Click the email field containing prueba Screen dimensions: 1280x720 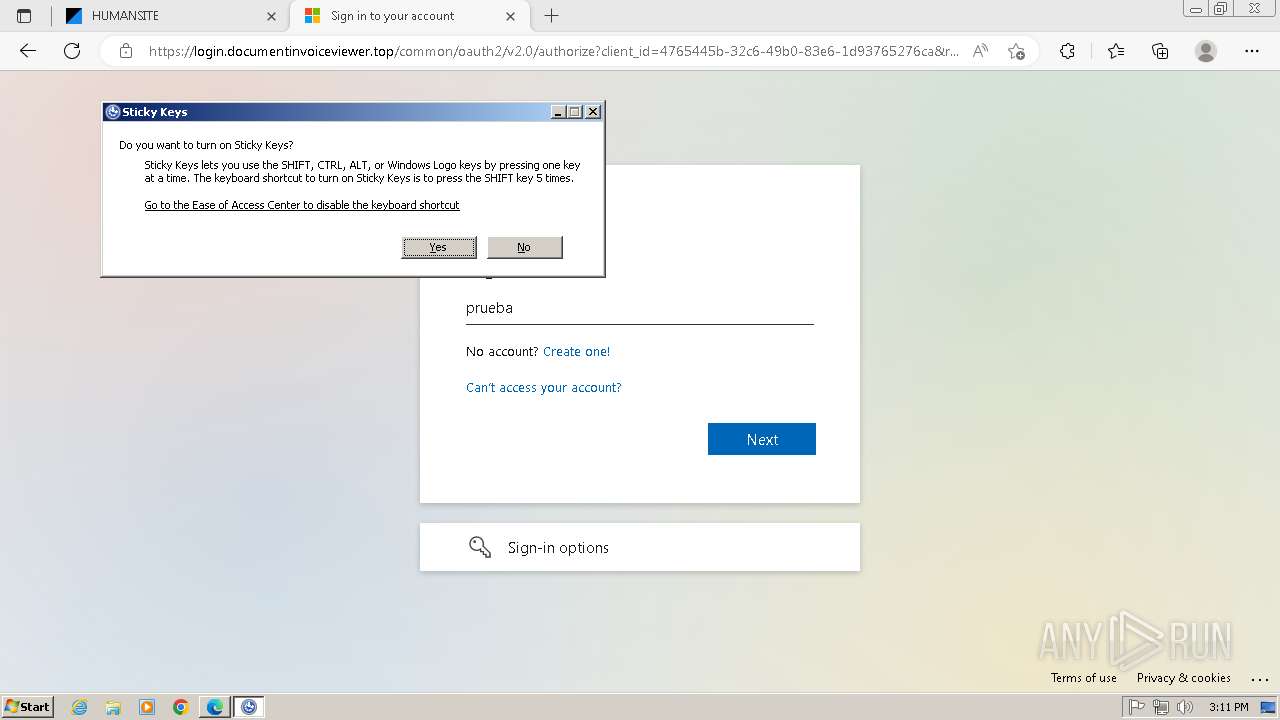tap(640, 308)
